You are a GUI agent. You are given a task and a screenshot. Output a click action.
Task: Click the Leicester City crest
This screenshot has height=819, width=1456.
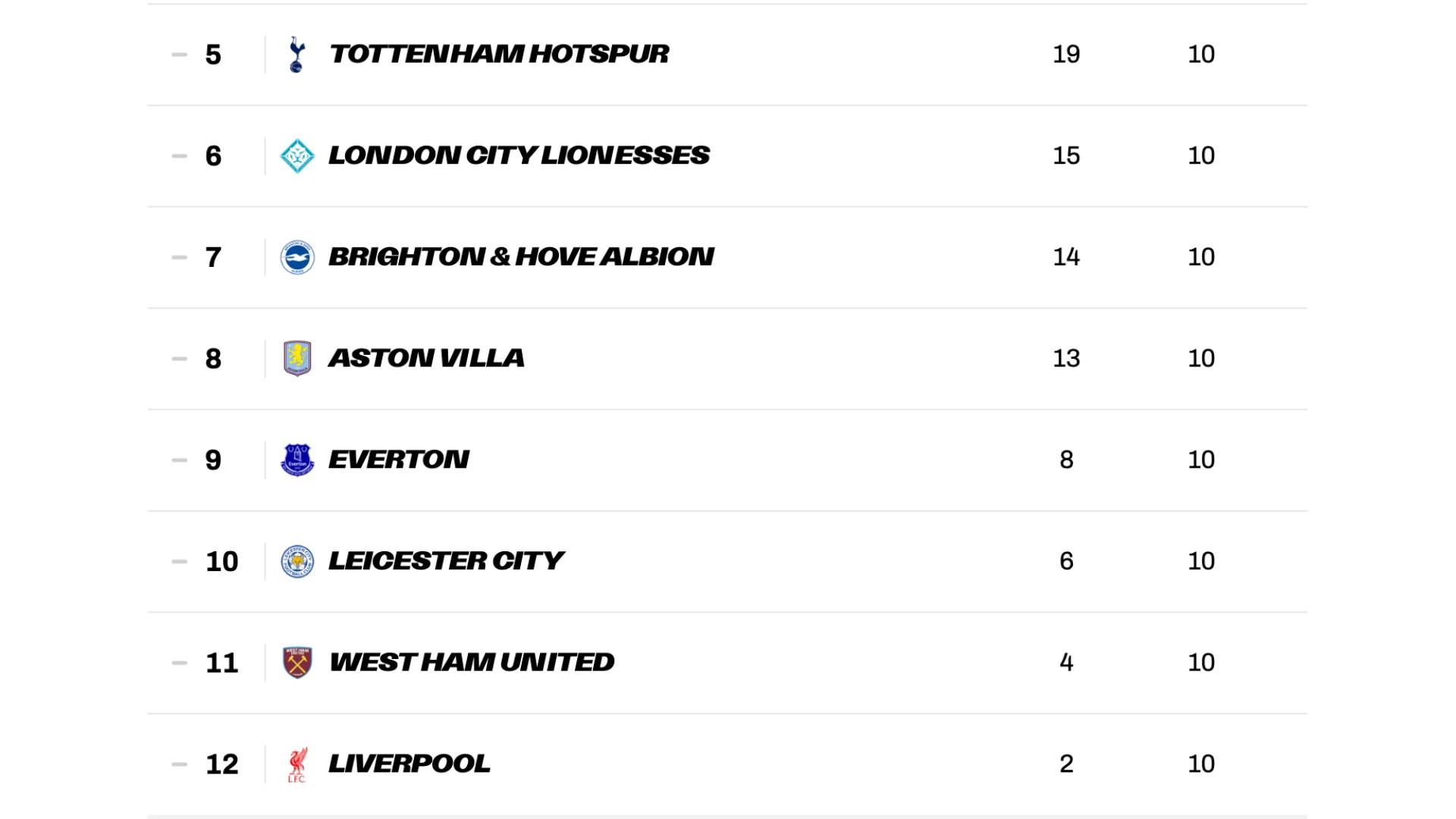[297, 562]
